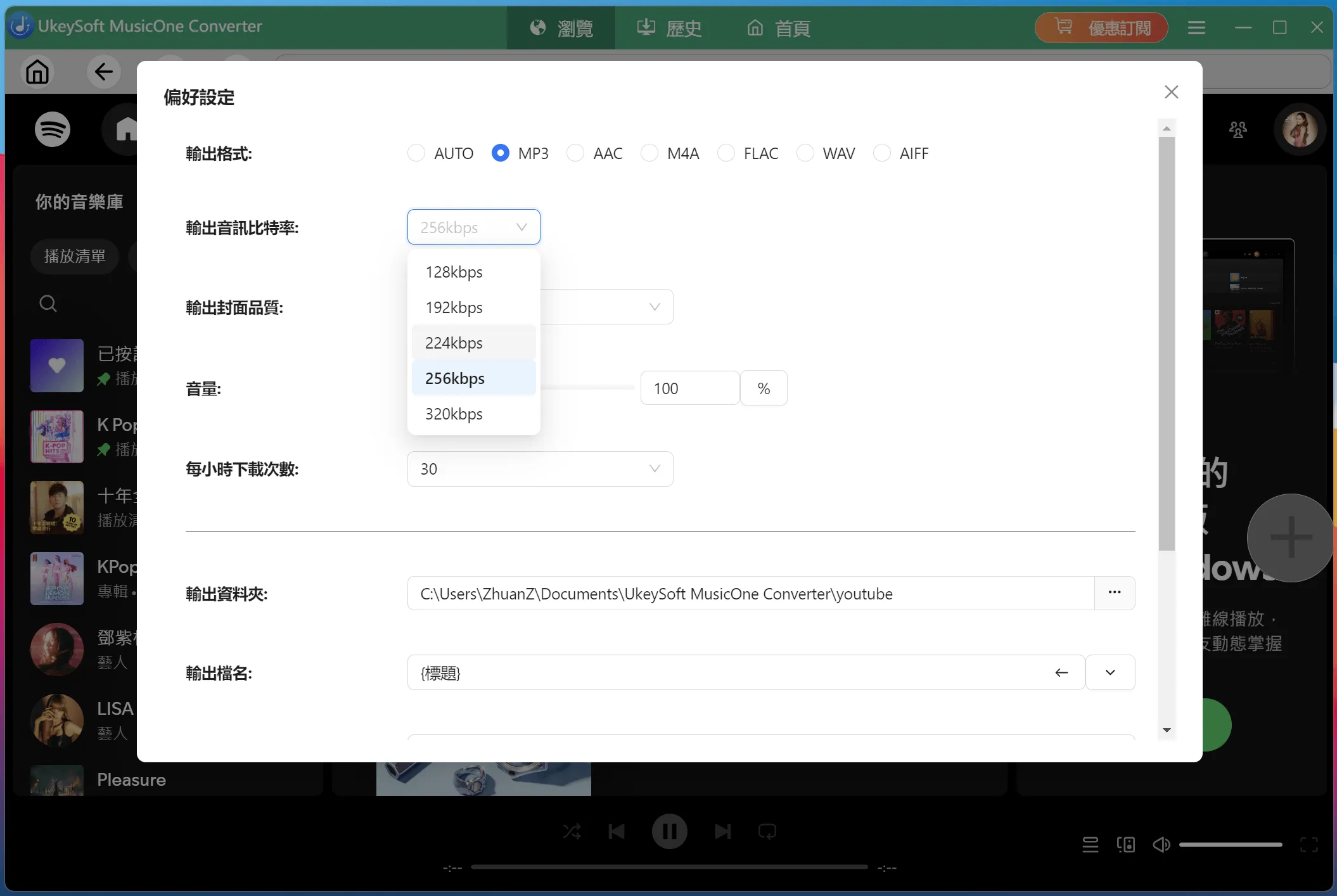The height and width of the screenshot is (896, 1337).
Task: Open the 輸出封面品質 cover quality dropdown
Action: [607, 307]
